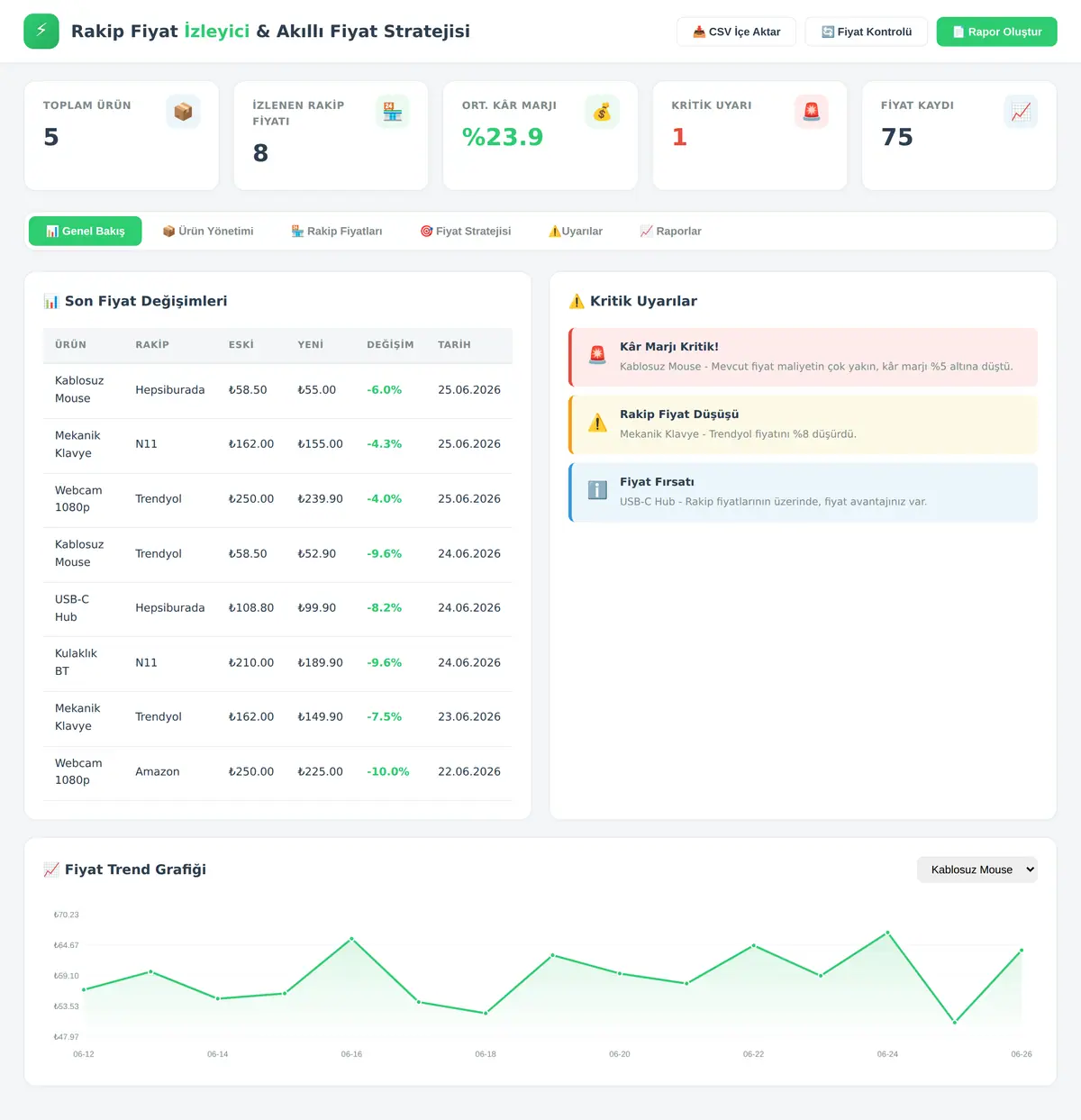The width and height of the screenshot is (1081, 1120).
Task: Click the DEĞİŞİM column header
Action: [x=390, y=344]
